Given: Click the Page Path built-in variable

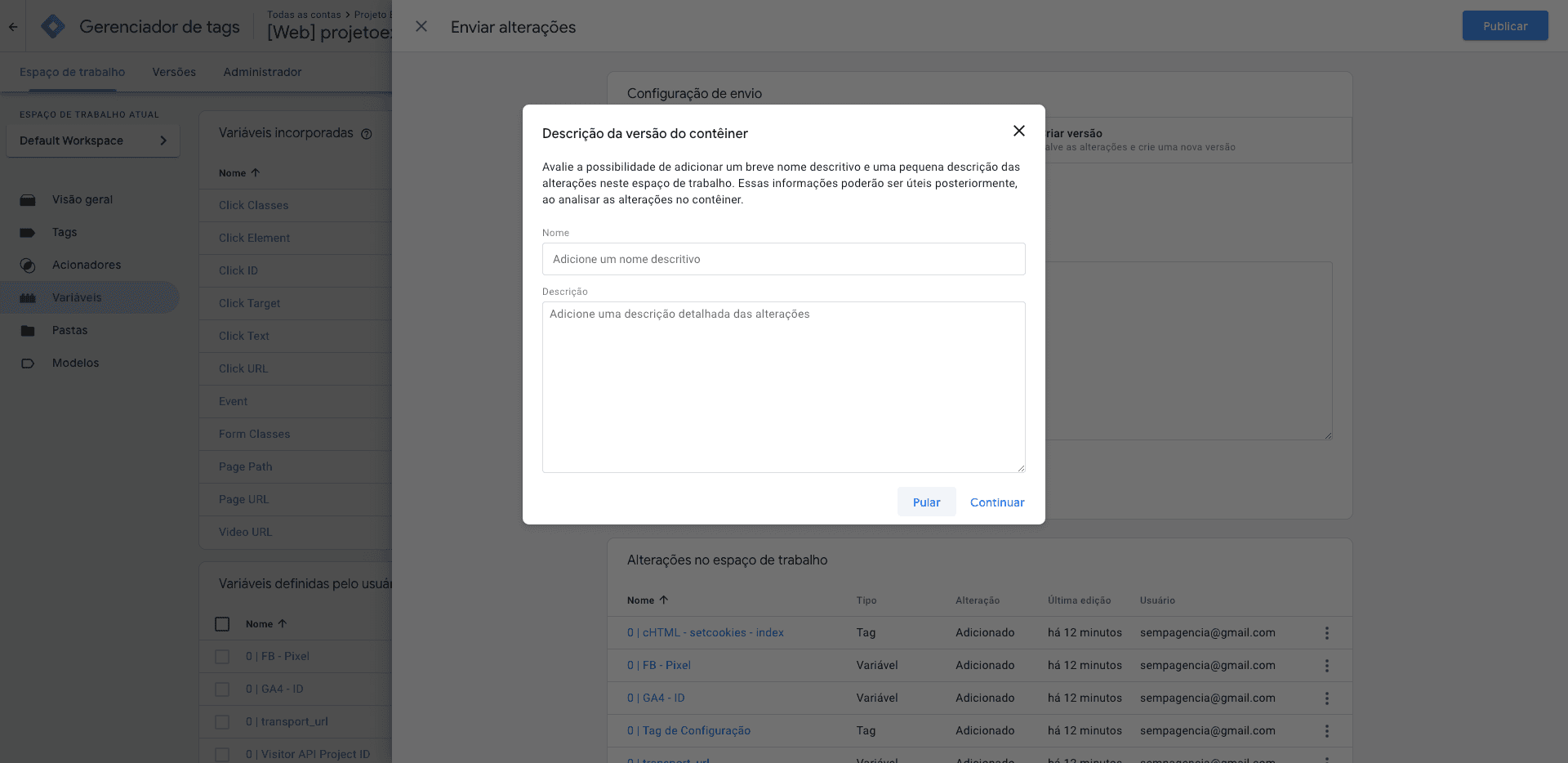Looking at the screenshot, I should [x=246, y=466].
